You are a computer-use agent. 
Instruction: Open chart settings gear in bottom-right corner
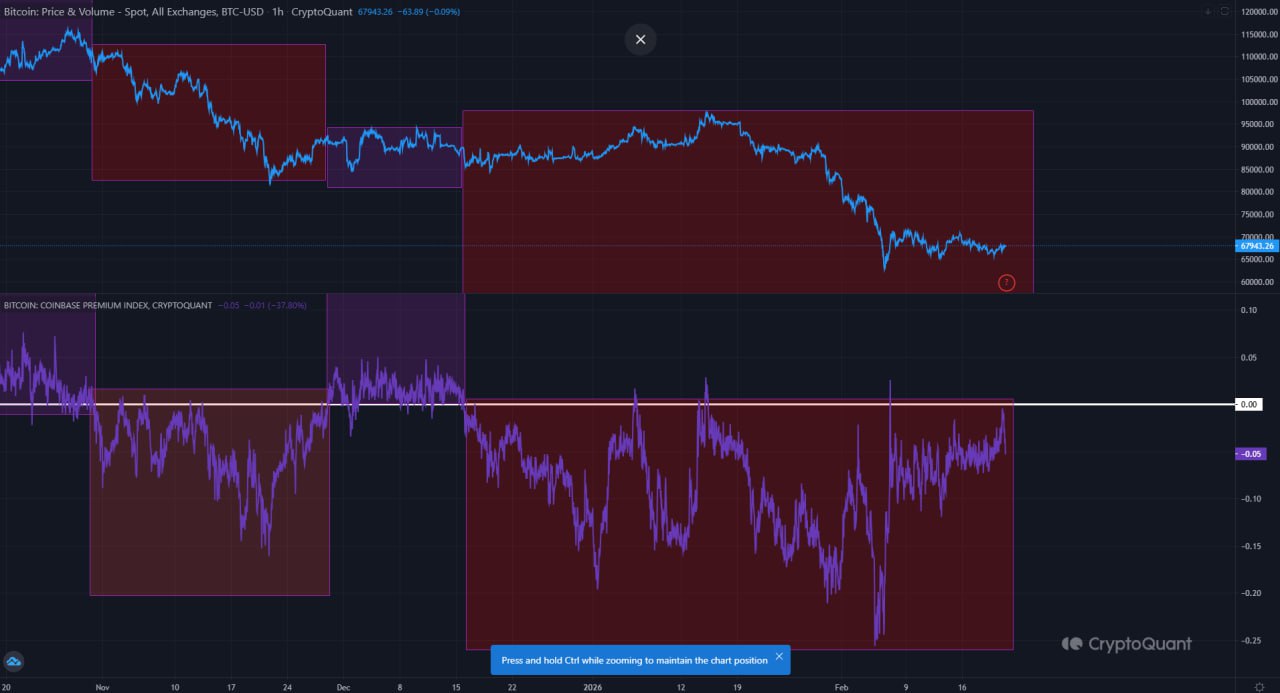1260,687
